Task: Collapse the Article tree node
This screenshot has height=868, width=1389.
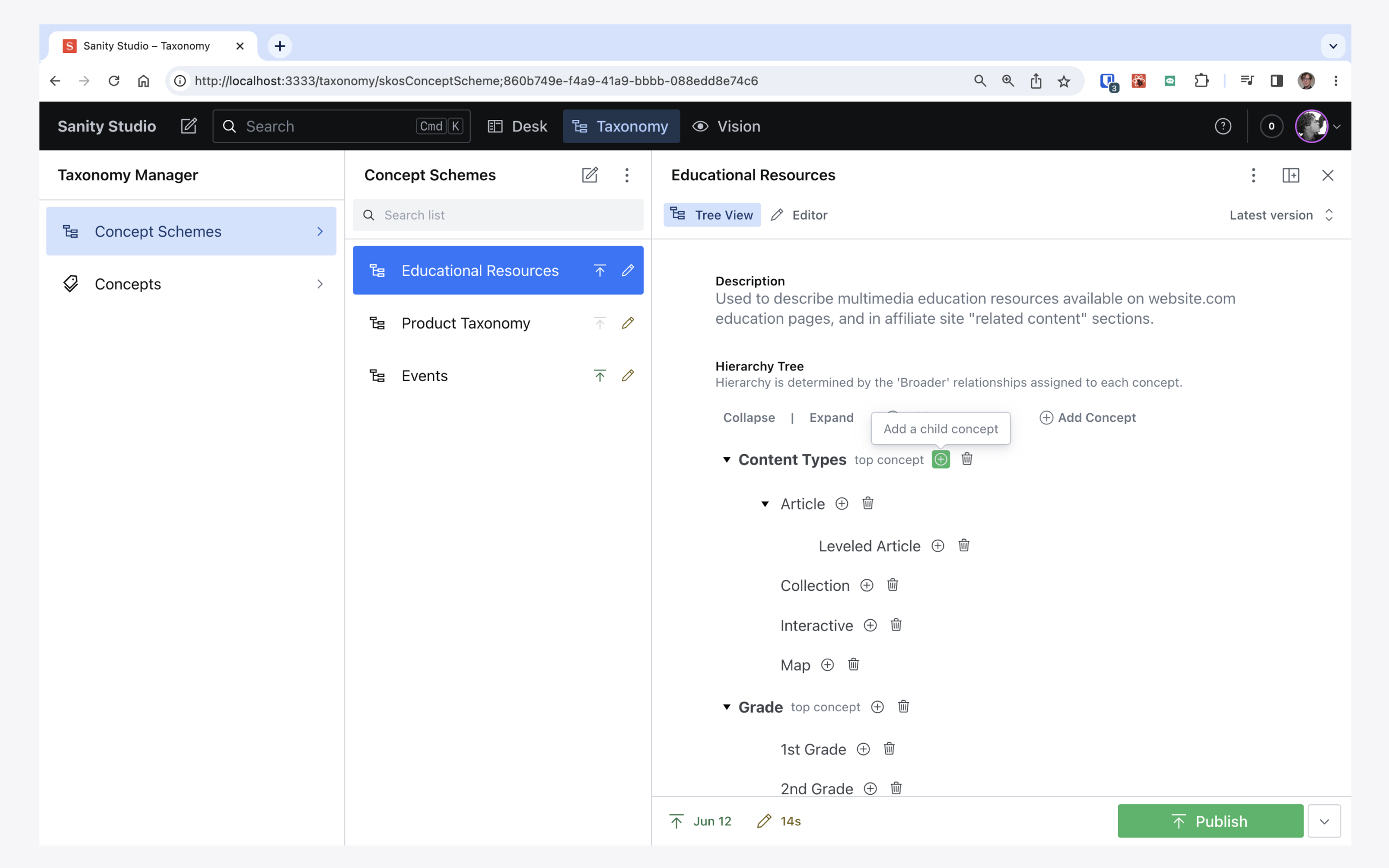Action: (x=765, y=504)
